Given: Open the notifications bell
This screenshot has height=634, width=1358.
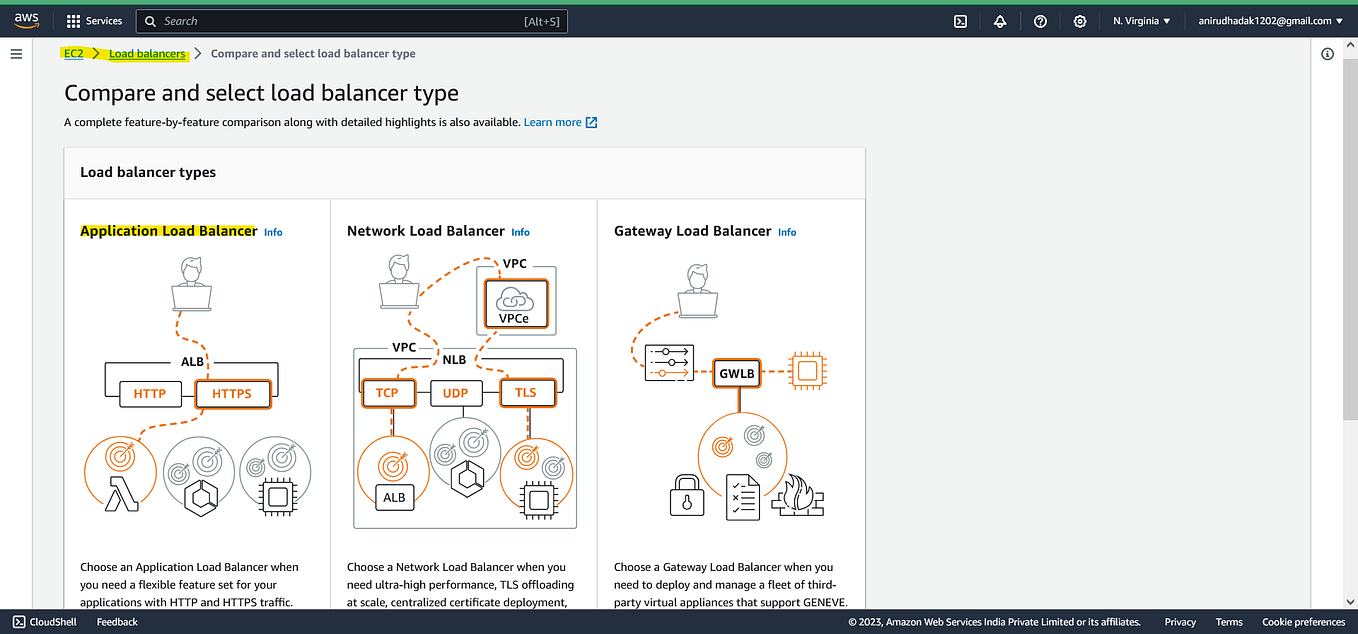Looking at the screenshot, I should pyautogui.click(x=1000, y=20).
